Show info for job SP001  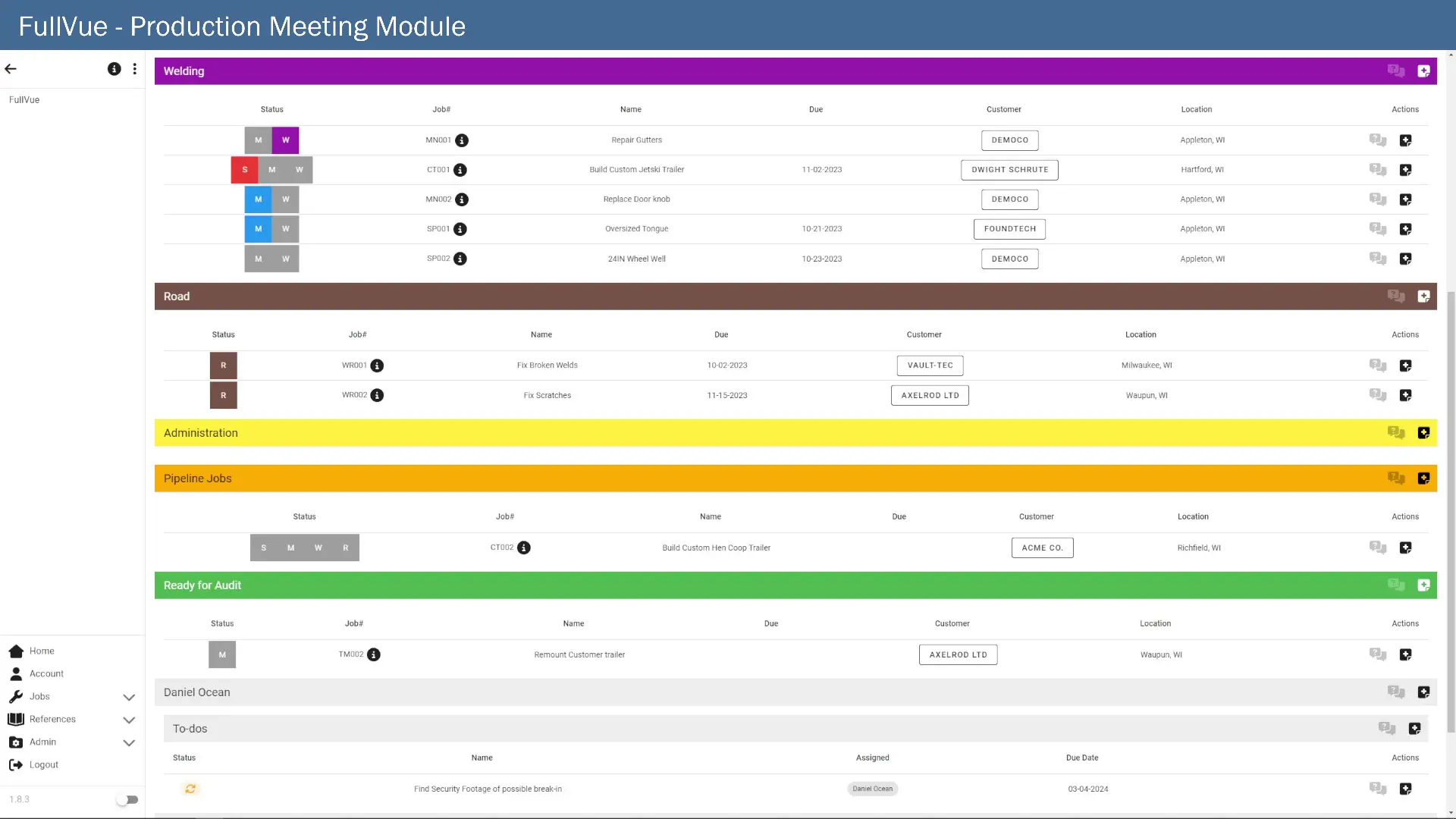(460, 229)
